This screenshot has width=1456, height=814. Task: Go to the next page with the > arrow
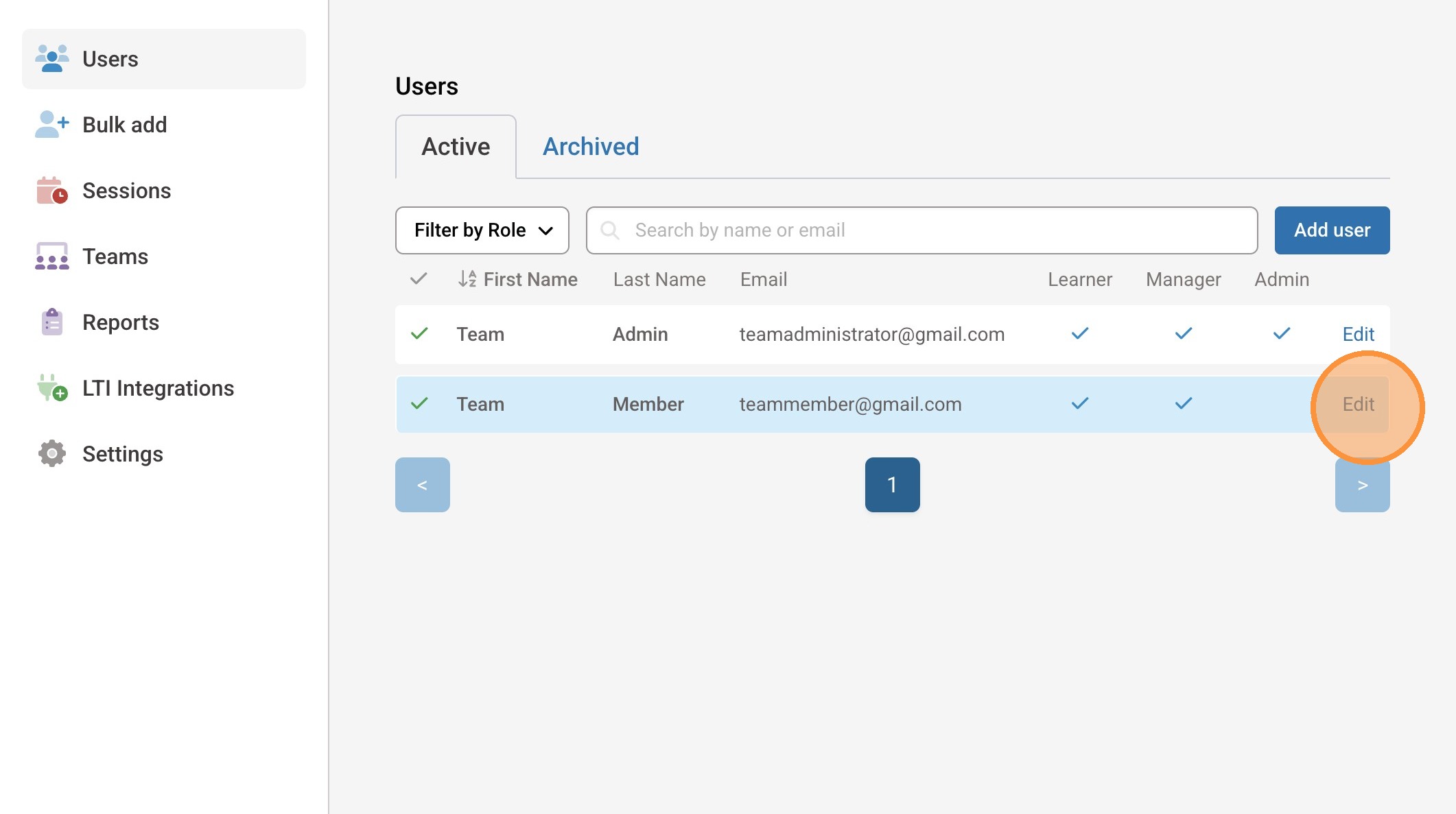point(1362,485)
